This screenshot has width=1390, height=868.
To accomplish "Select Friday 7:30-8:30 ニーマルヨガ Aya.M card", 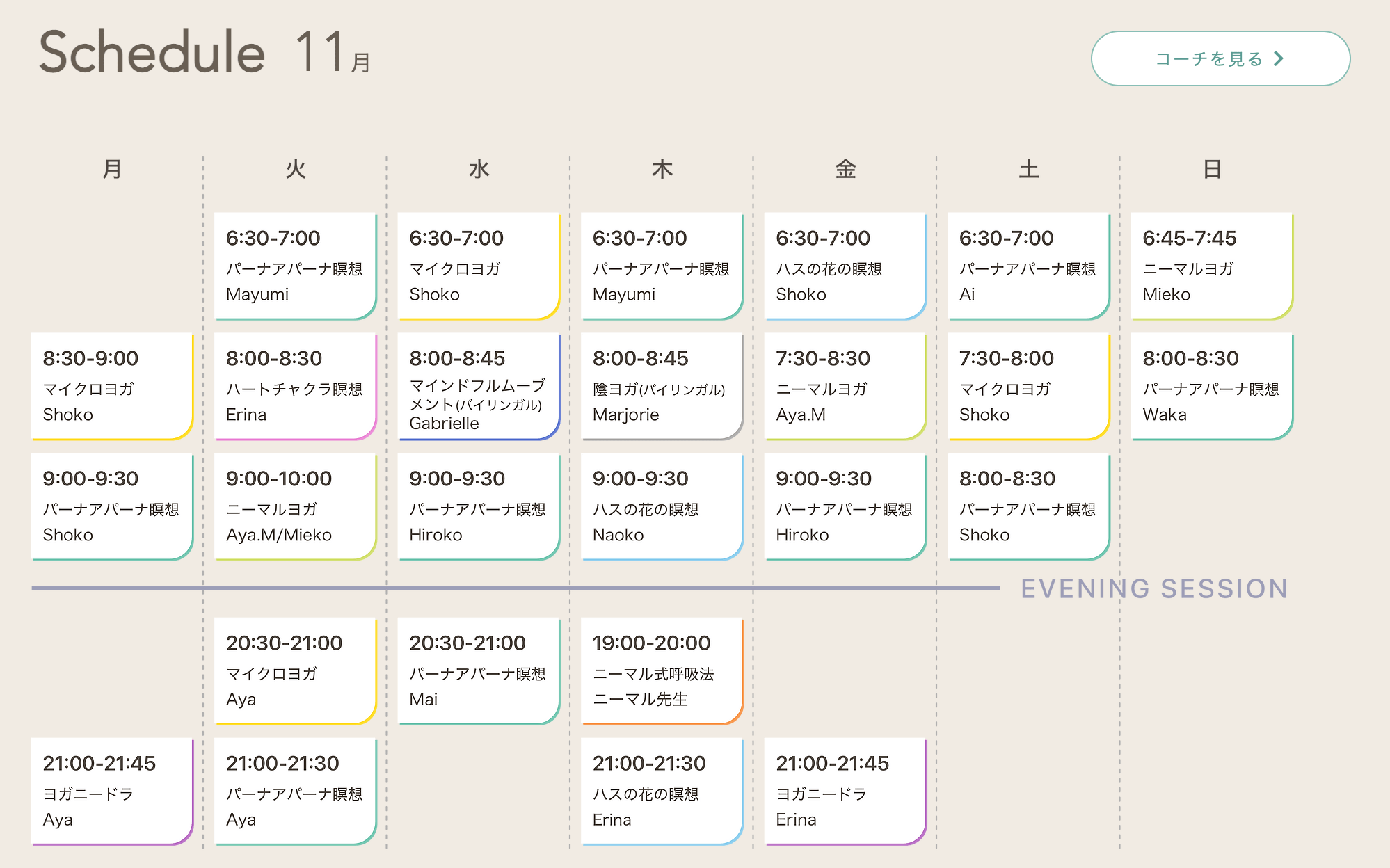I will tap(845, 387).
